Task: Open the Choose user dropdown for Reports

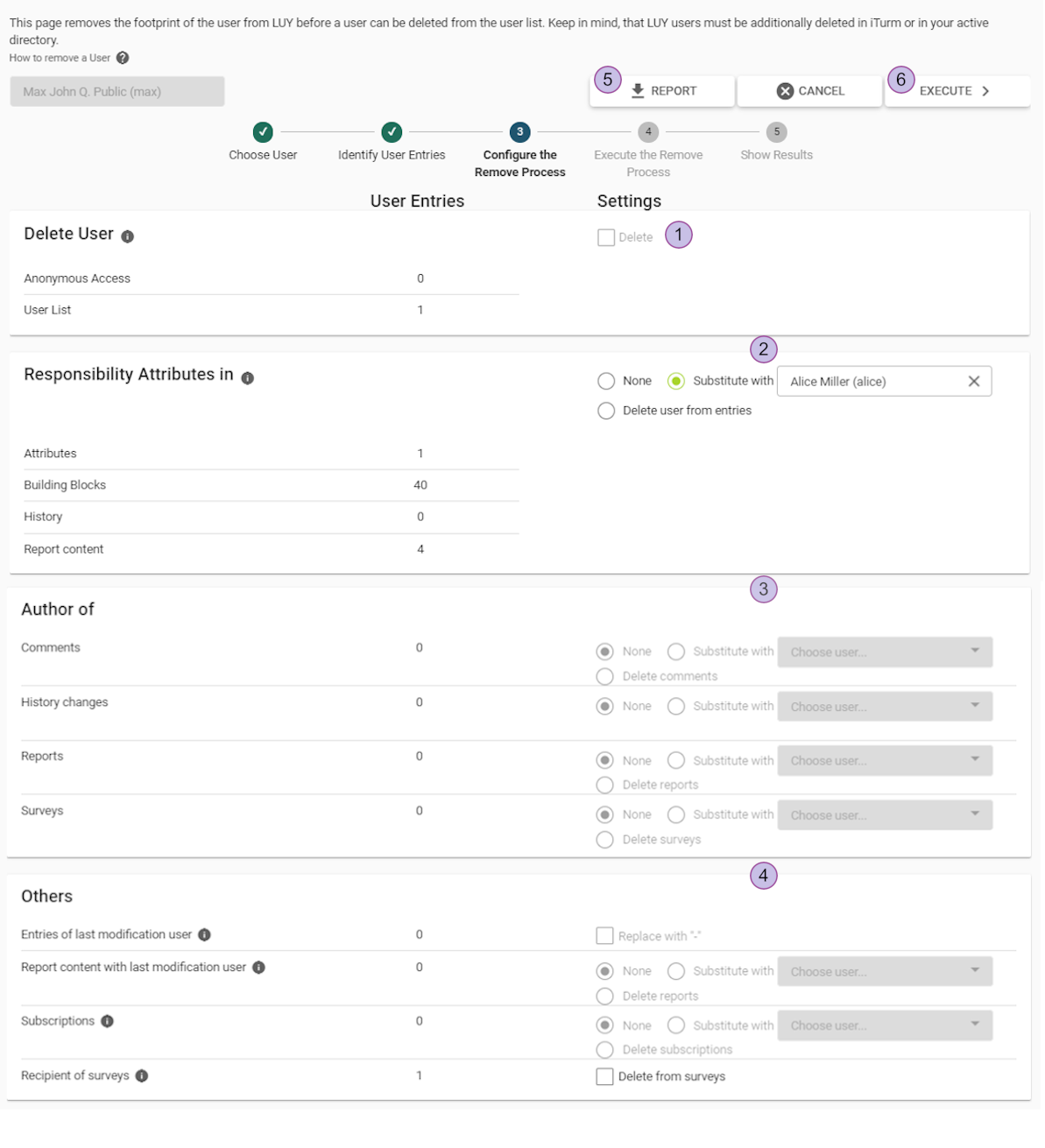Action: click(x=885, y=760)
